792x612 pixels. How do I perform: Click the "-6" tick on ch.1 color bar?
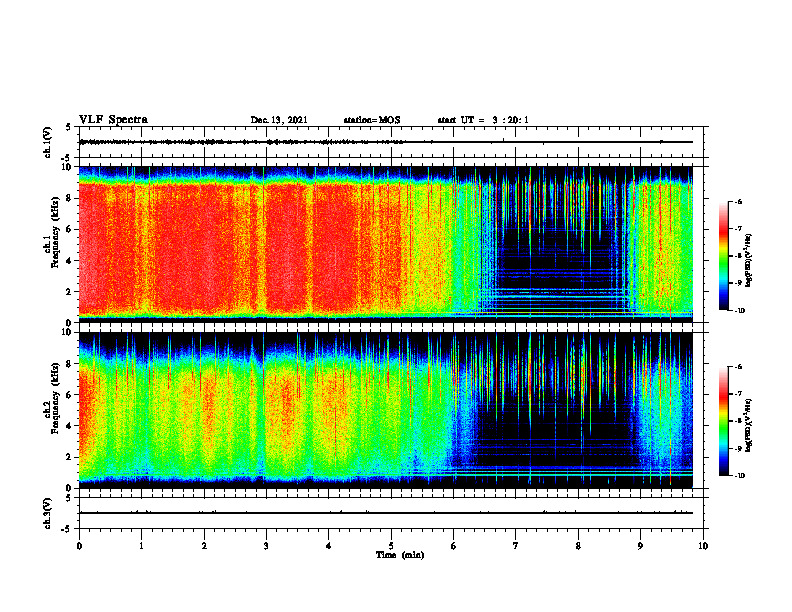(x=738, y=201)
